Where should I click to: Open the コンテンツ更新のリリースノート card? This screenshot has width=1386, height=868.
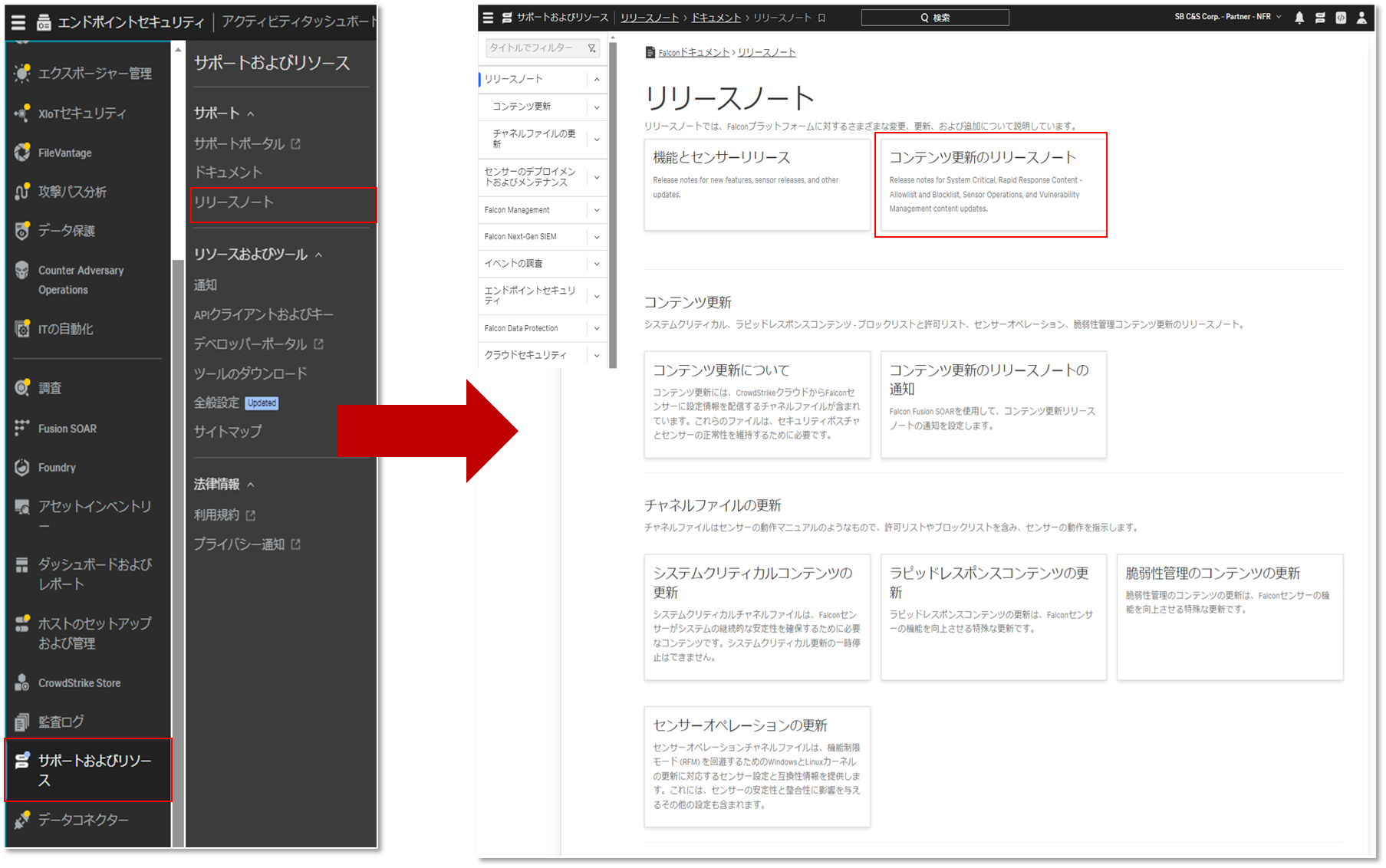(x=990, y=184)
